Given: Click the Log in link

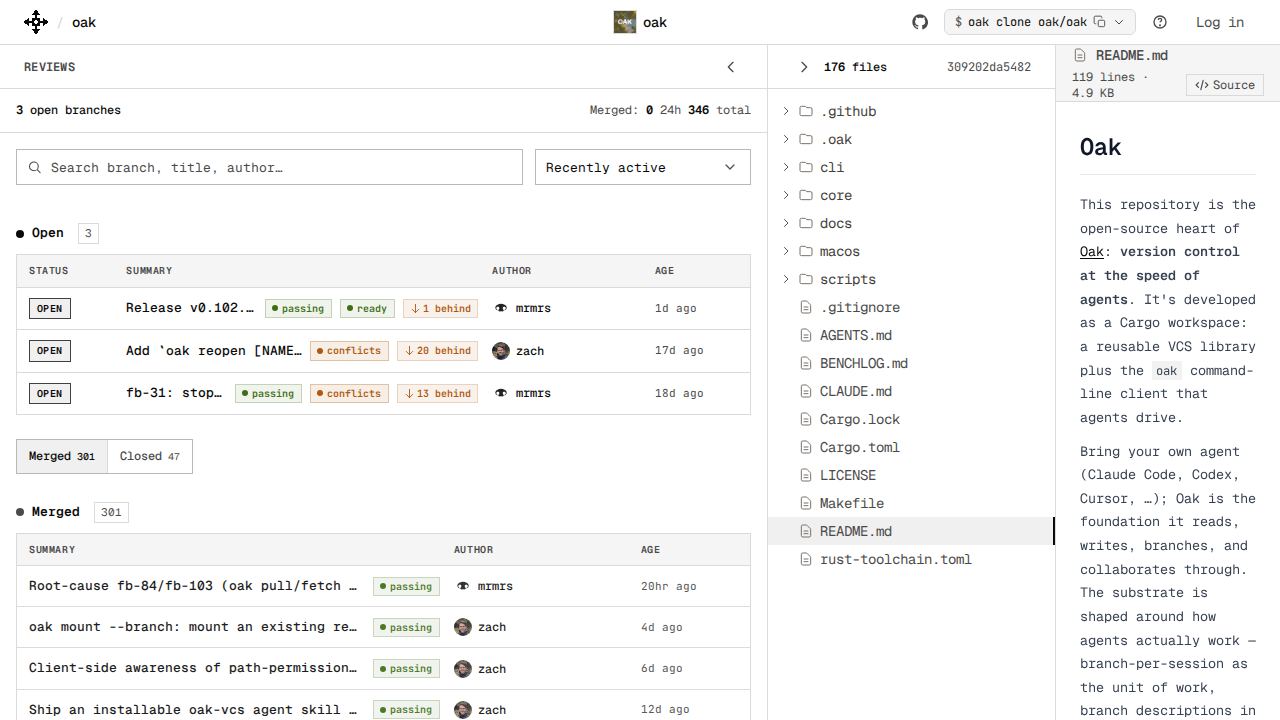Looking at the screenshot, I should 1220,22.
